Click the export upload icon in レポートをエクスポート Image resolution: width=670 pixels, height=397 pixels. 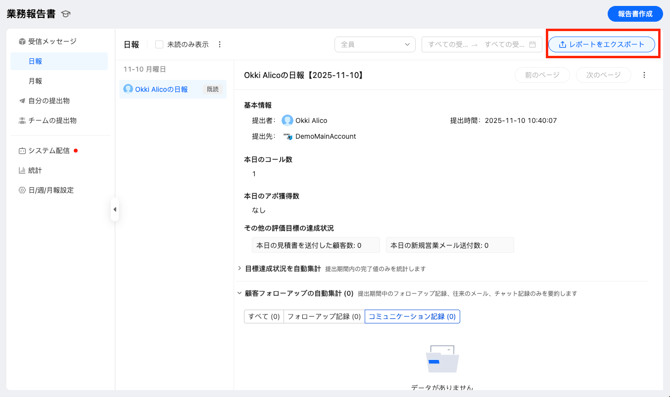pos(562,44)
